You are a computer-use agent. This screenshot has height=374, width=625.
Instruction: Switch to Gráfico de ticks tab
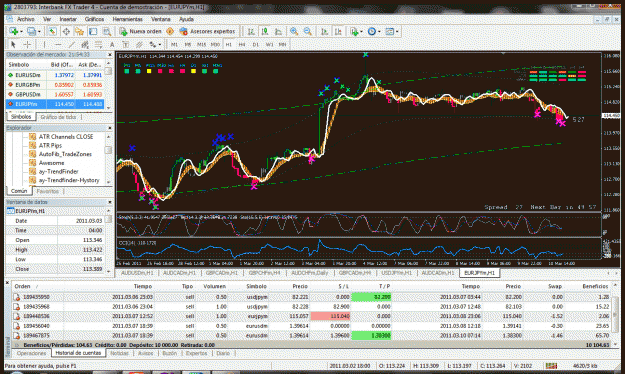pyautogui.click(x=58, y=117)
